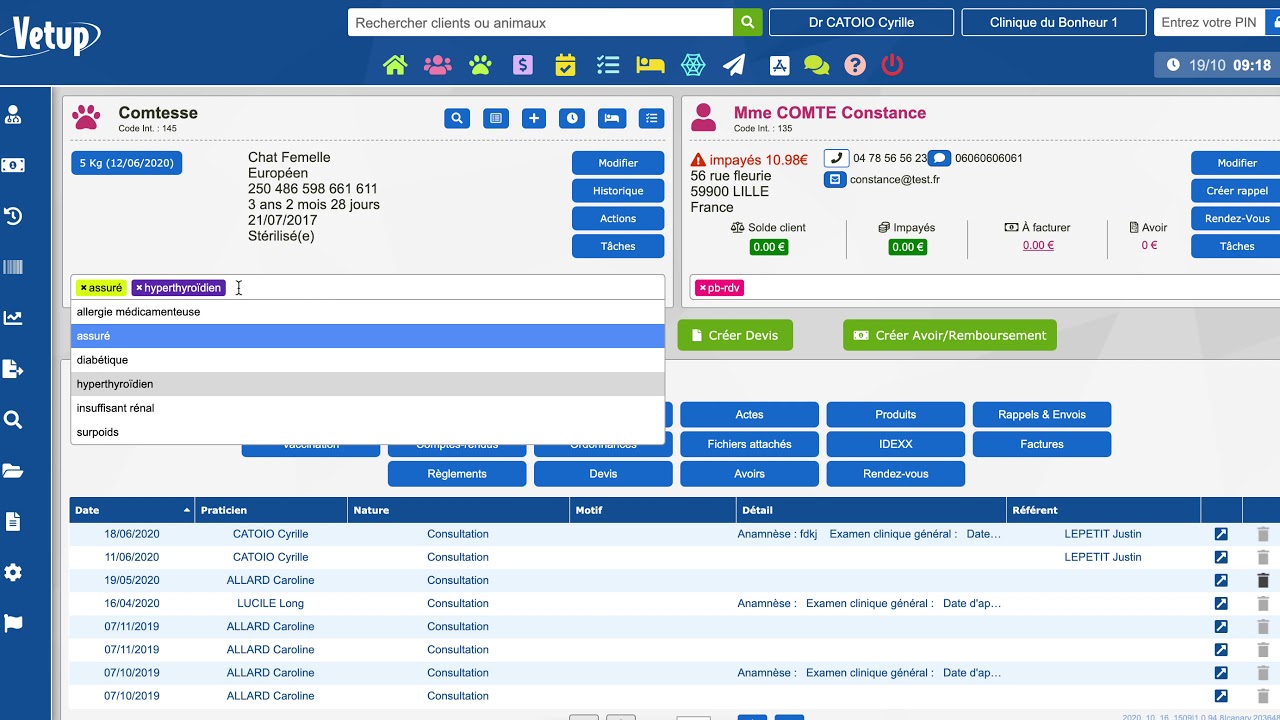Open the Factures tab
The height and width of the screenshot is (720, 1280).
(x=1041, y=444)
